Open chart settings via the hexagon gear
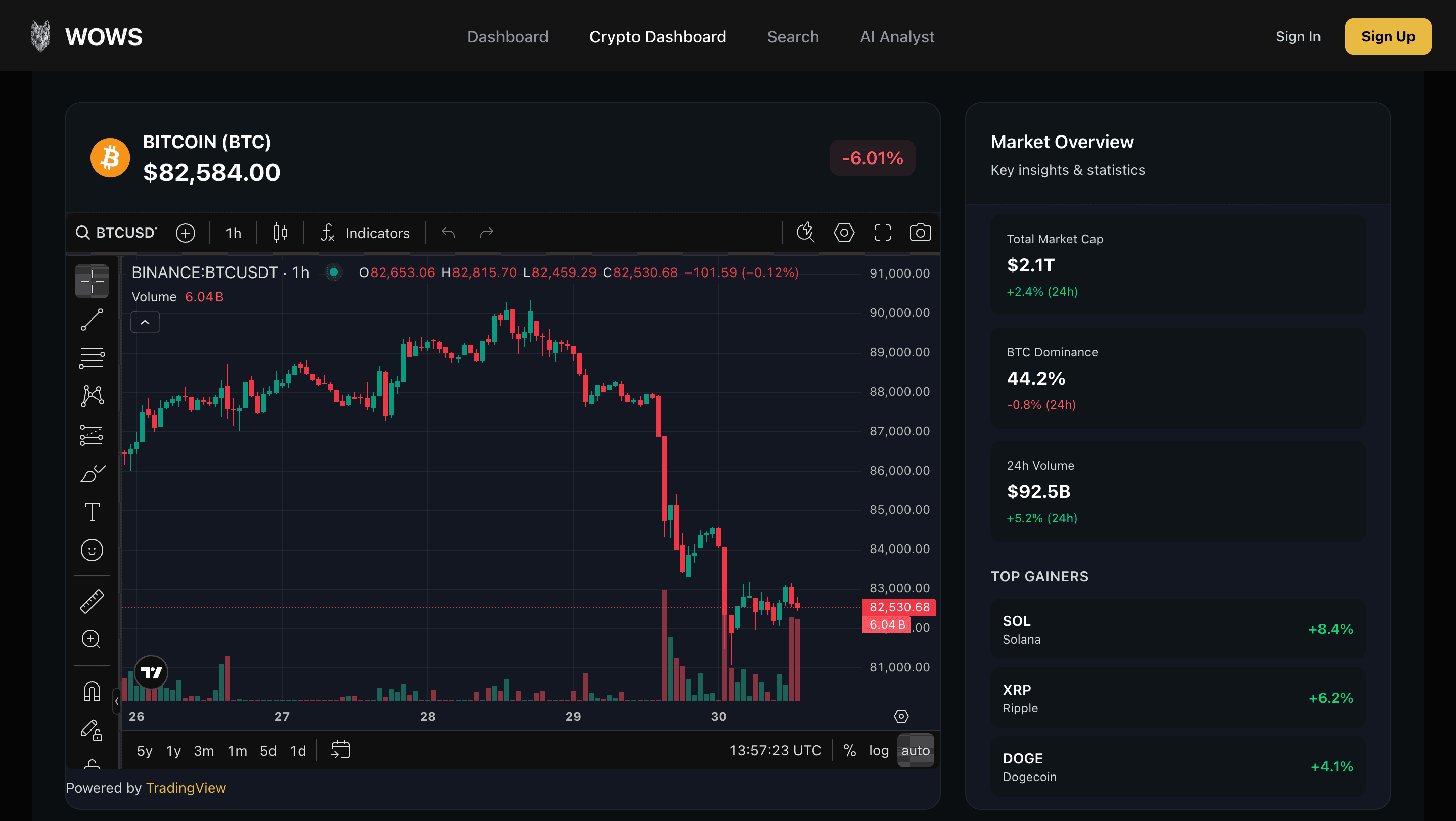The height and width of the screenshot is (821, 1456). (844, 232)
